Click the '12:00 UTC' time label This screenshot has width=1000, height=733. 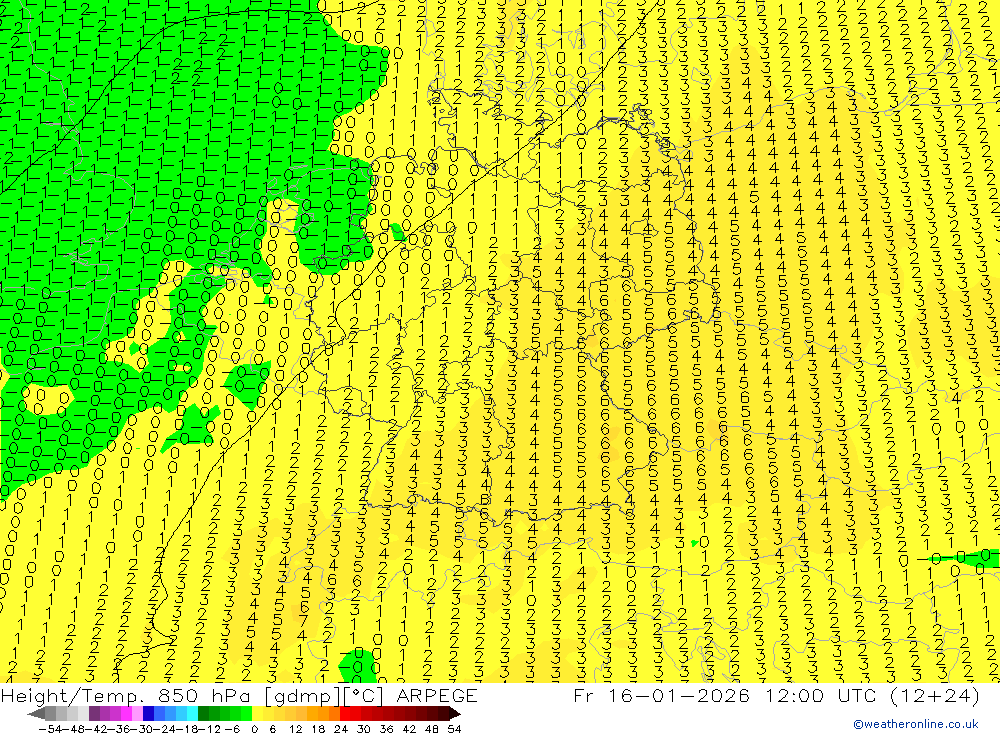[x=820, y=695]
